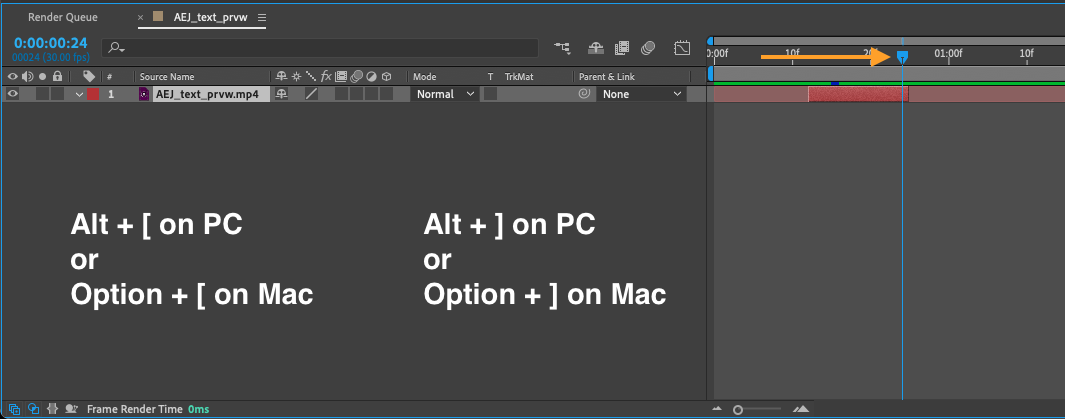The image size is (1065, 419).
Task: Click the Parent & Link column header
Action: (x=607, y=77)
